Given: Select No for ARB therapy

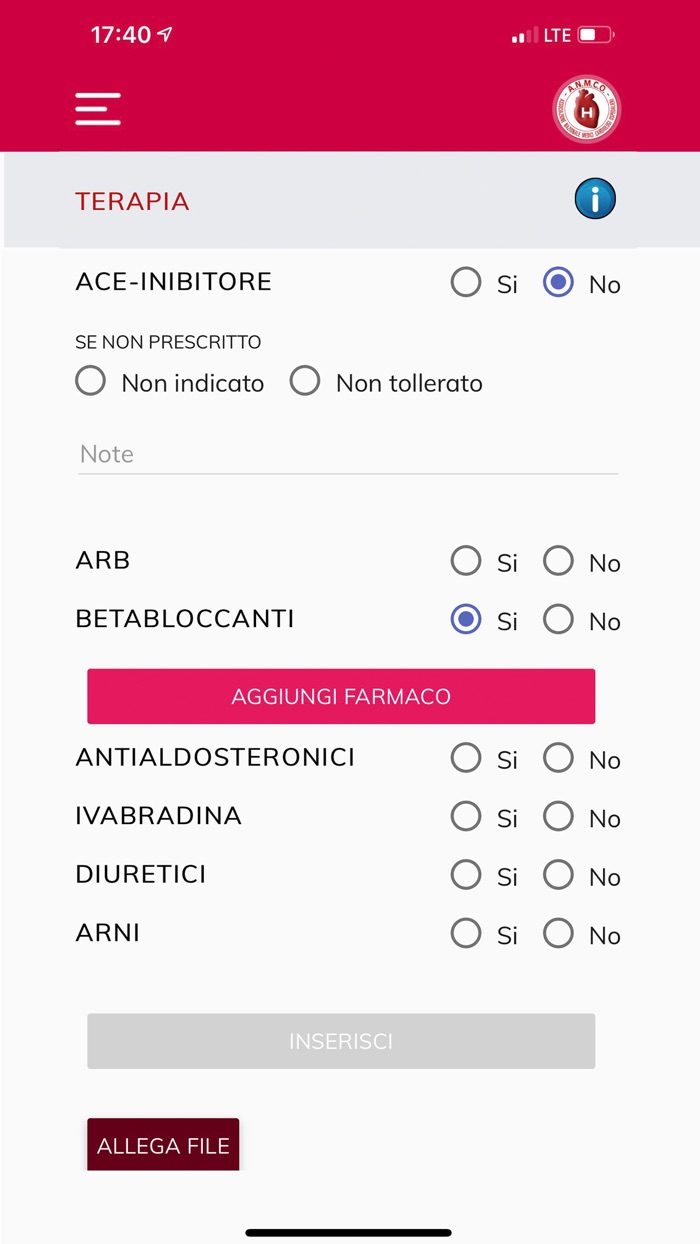Looking at the screenshot, I should pyautogui.click(x=558, y=561).
